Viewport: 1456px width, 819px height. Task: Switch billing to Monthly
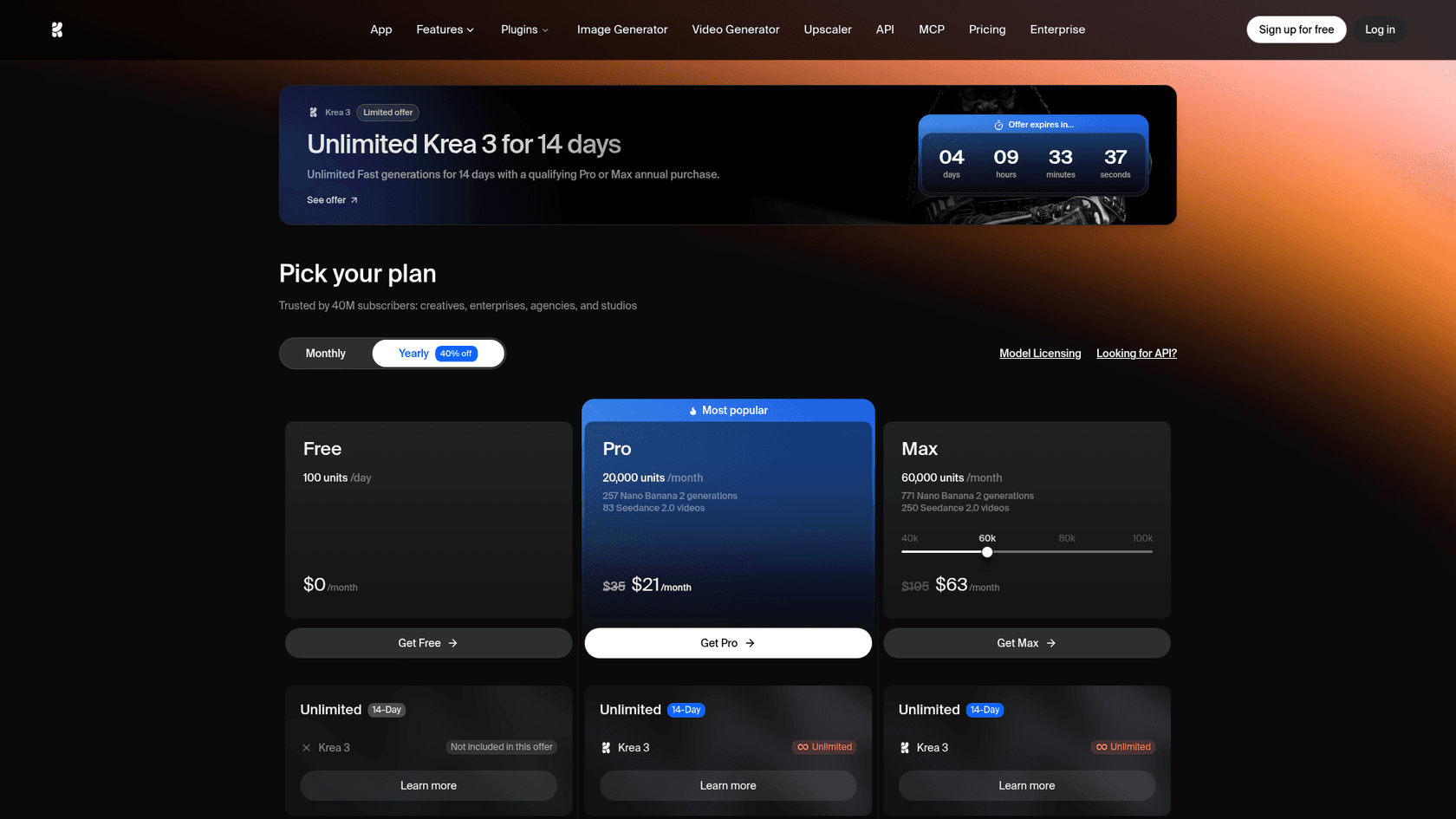(326, 354)
